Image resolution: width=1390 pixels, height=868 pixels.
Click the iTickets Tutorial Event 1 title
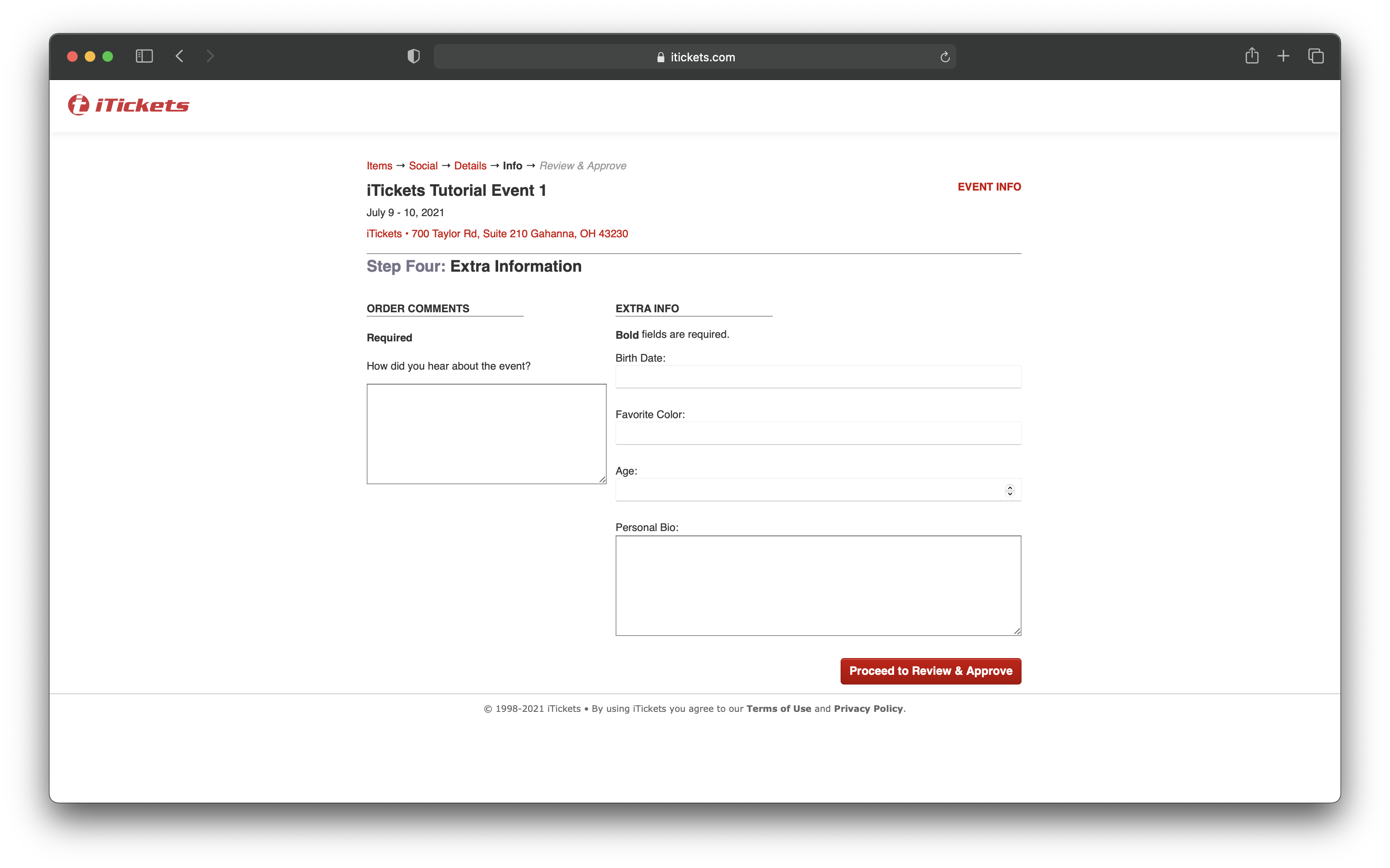[x=456, y=190]
